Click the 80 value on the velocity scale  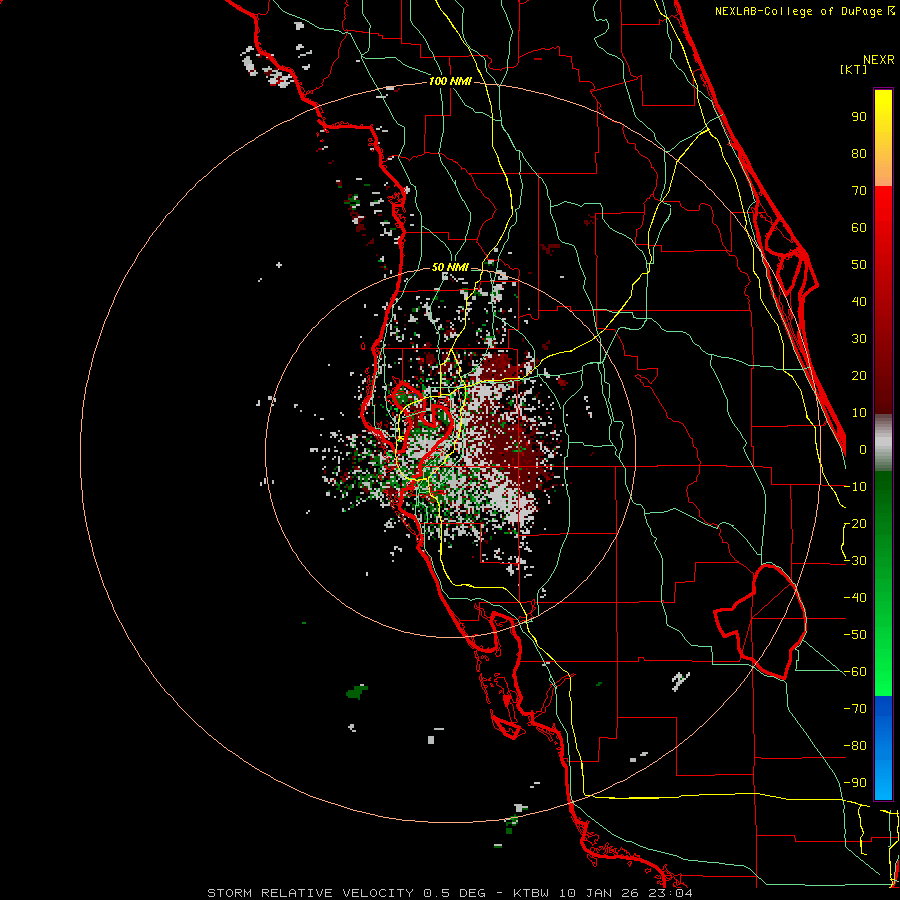(x=859, y=154)
